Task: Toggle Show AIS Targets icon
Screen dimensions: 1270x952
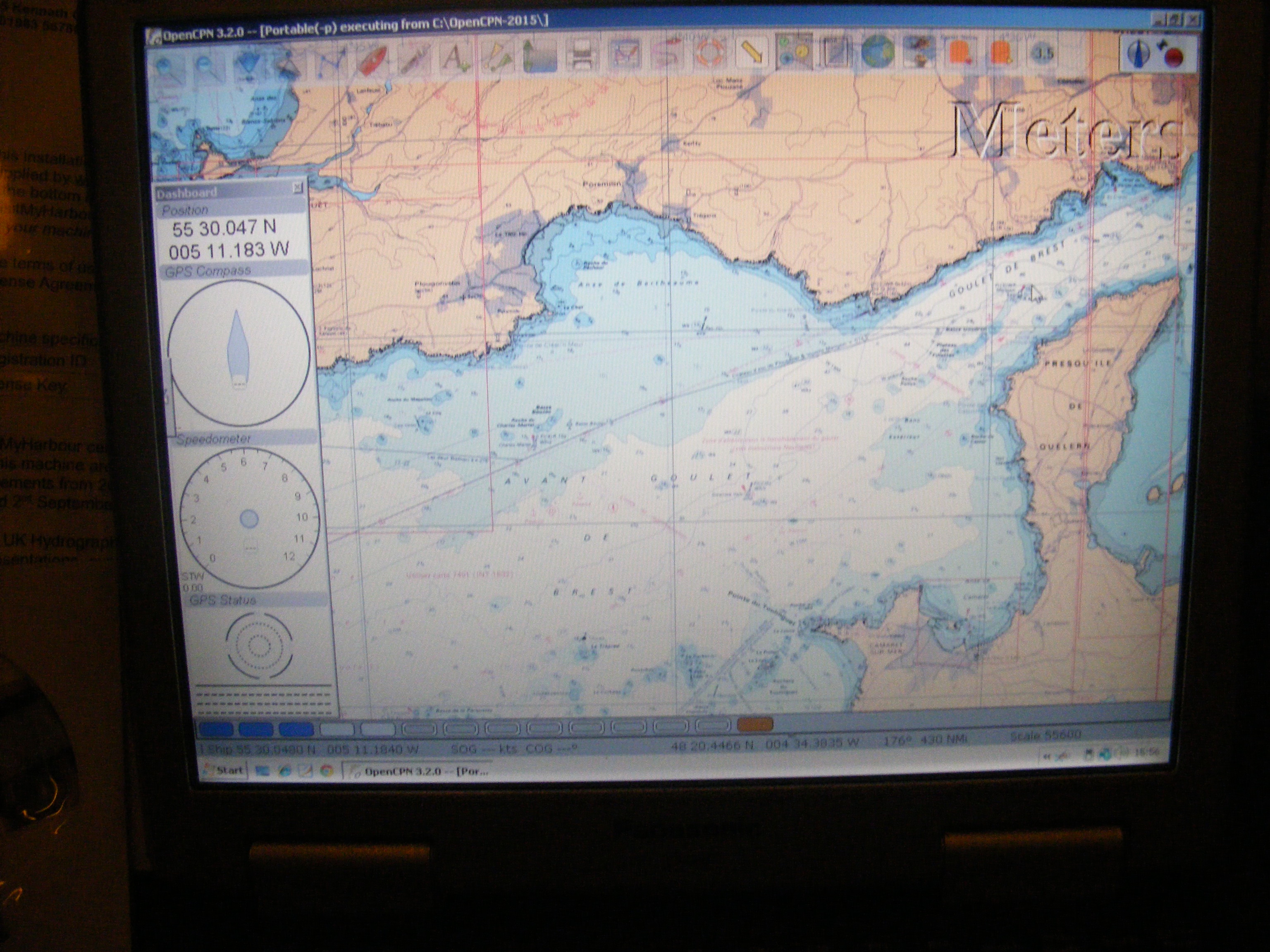Action: tap(497, 57)
